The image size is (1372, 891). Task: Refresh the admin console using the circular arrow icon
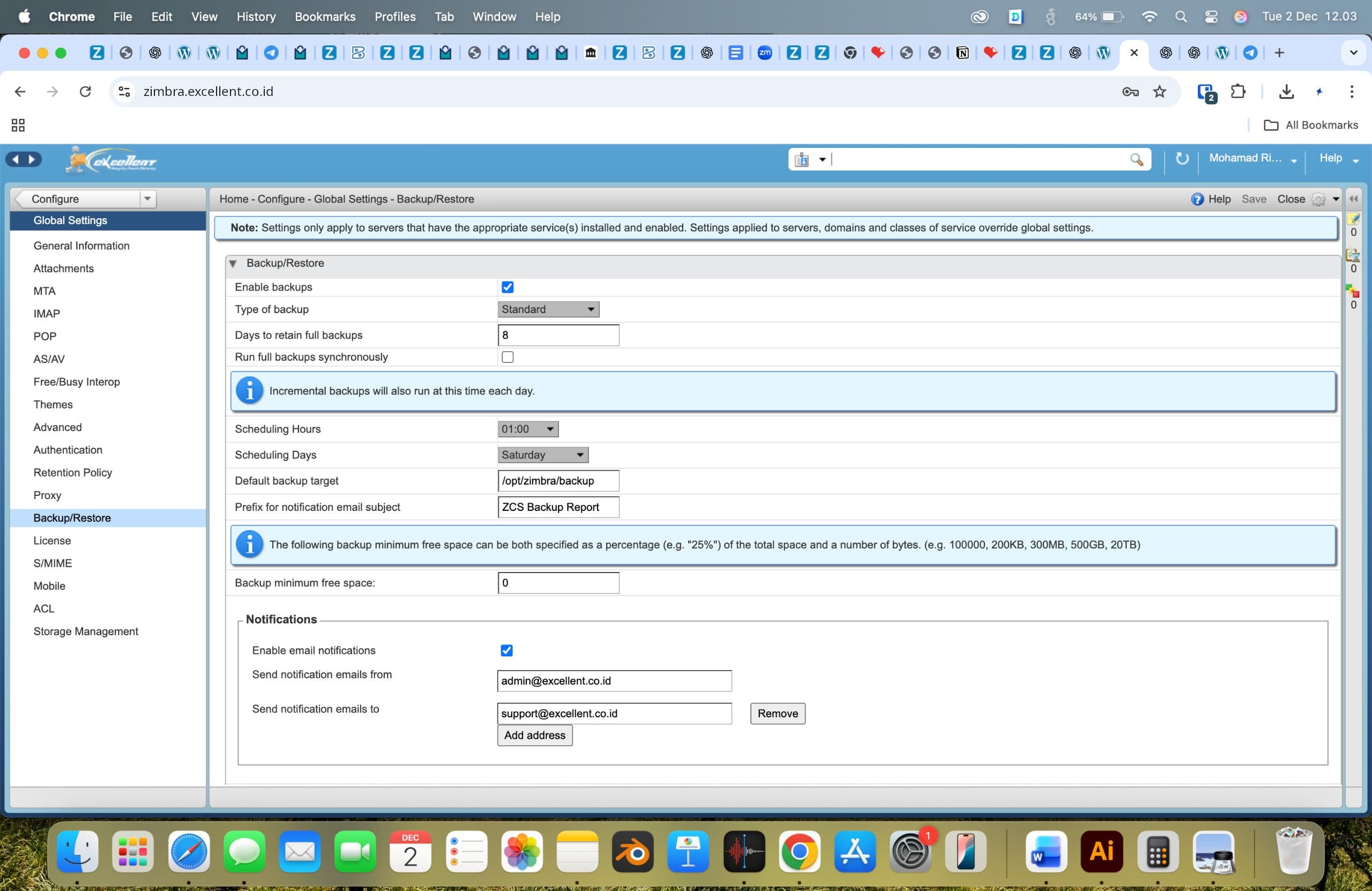(x=1181, y=159)
